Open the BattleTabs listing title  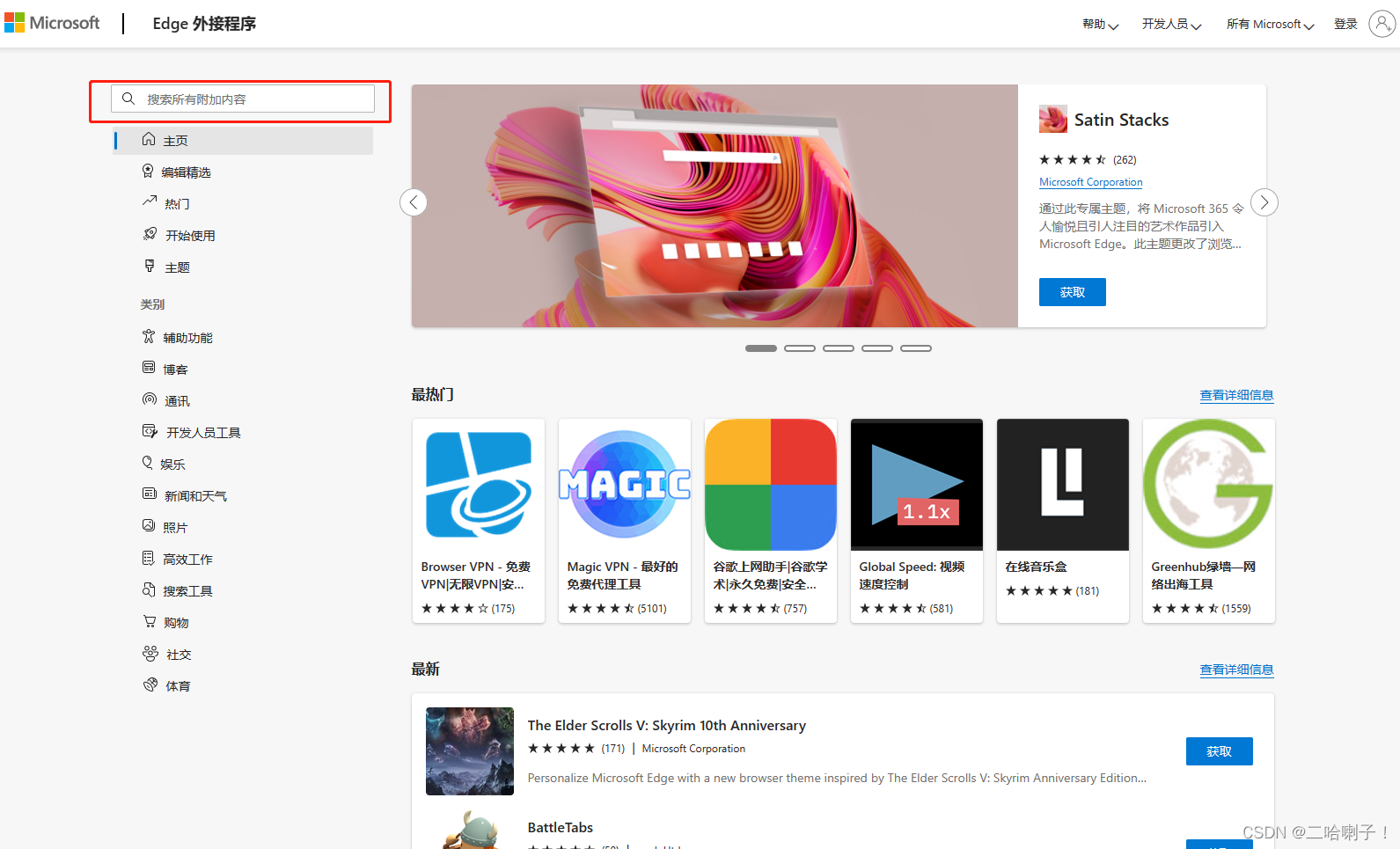tap(561, 827)
